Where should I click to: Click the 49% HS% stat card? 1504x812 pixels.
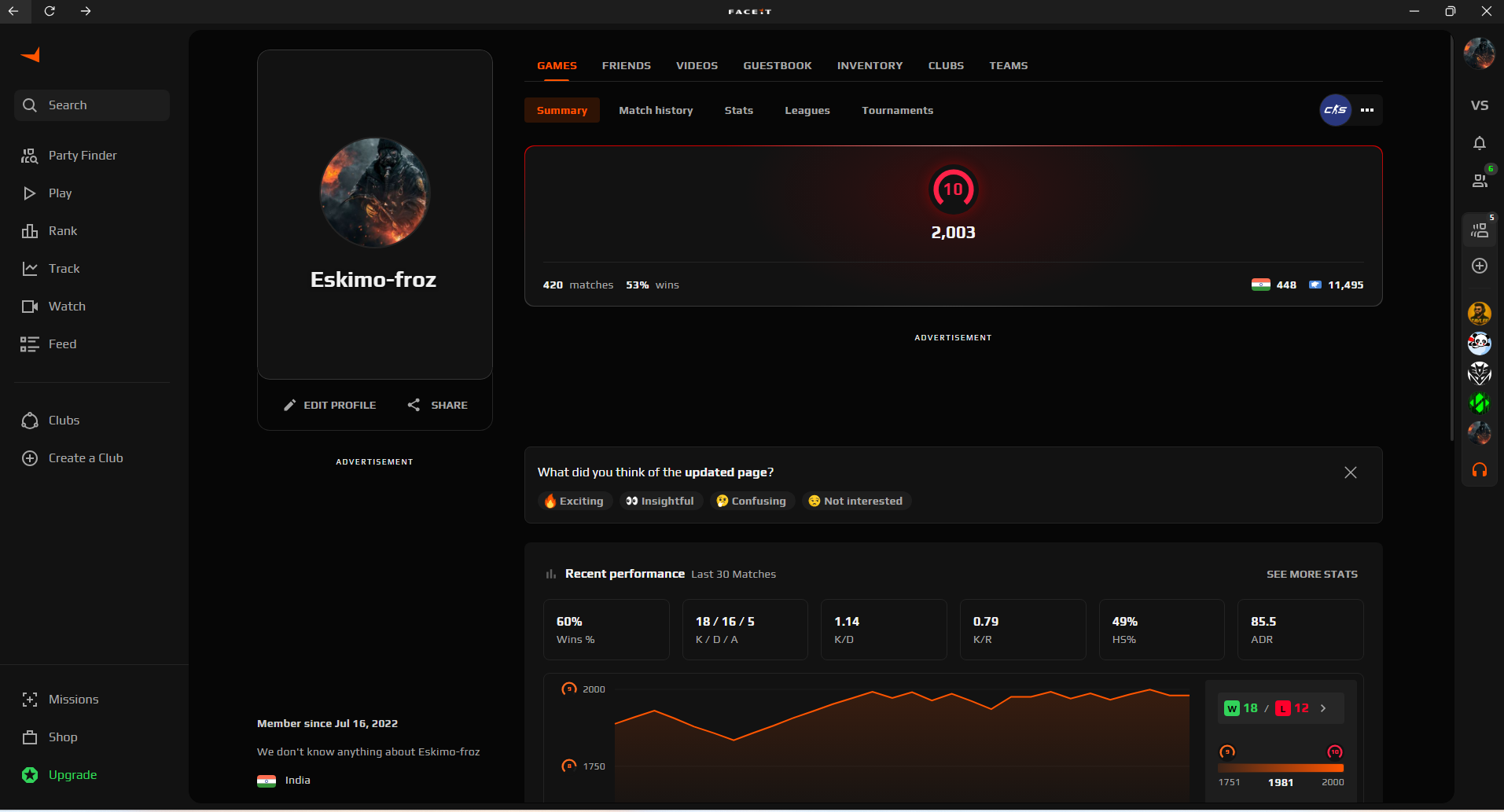point(1162,630)
